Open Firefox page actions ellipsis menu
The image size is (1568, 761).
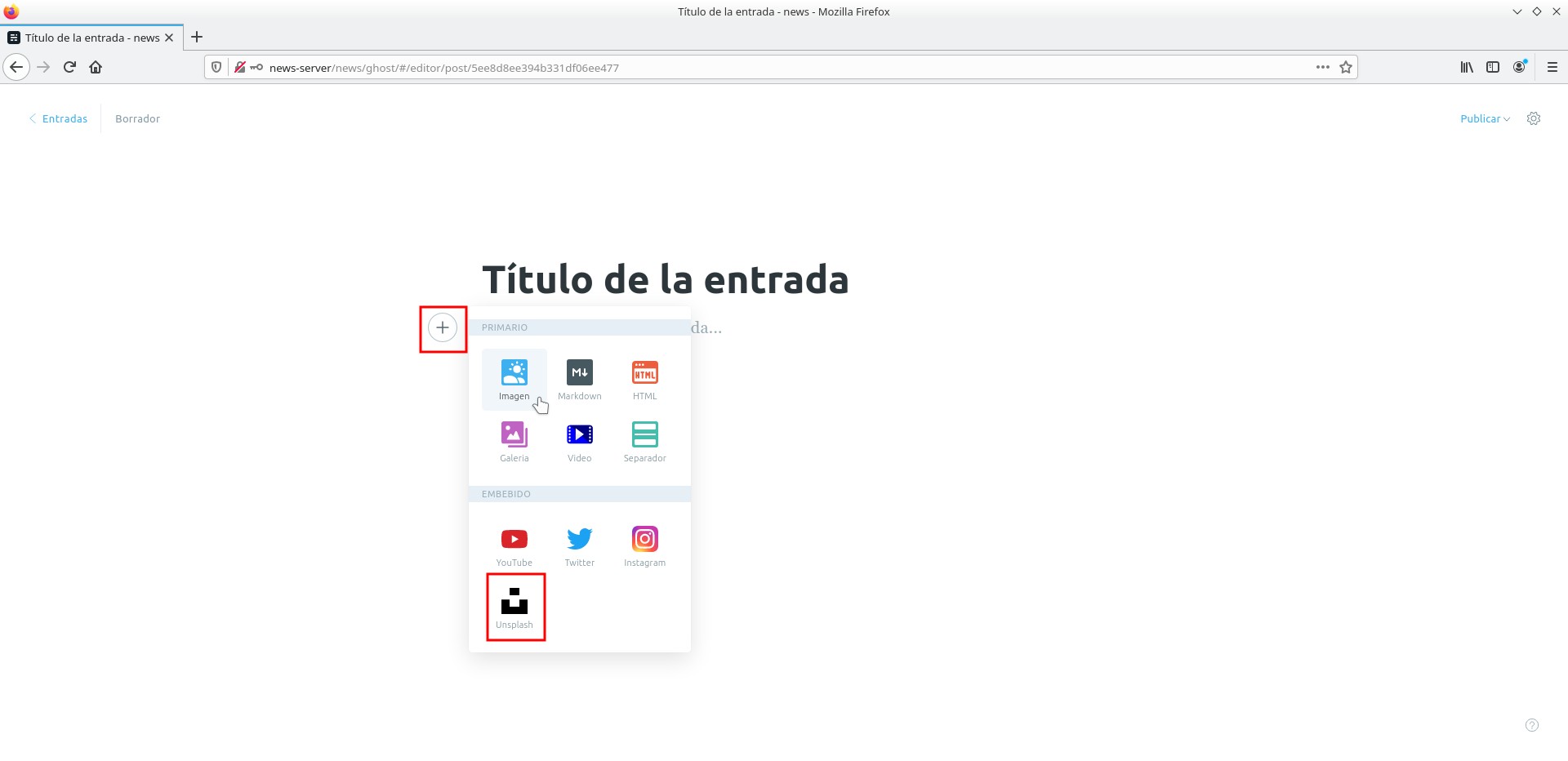tap(1322, 68)
